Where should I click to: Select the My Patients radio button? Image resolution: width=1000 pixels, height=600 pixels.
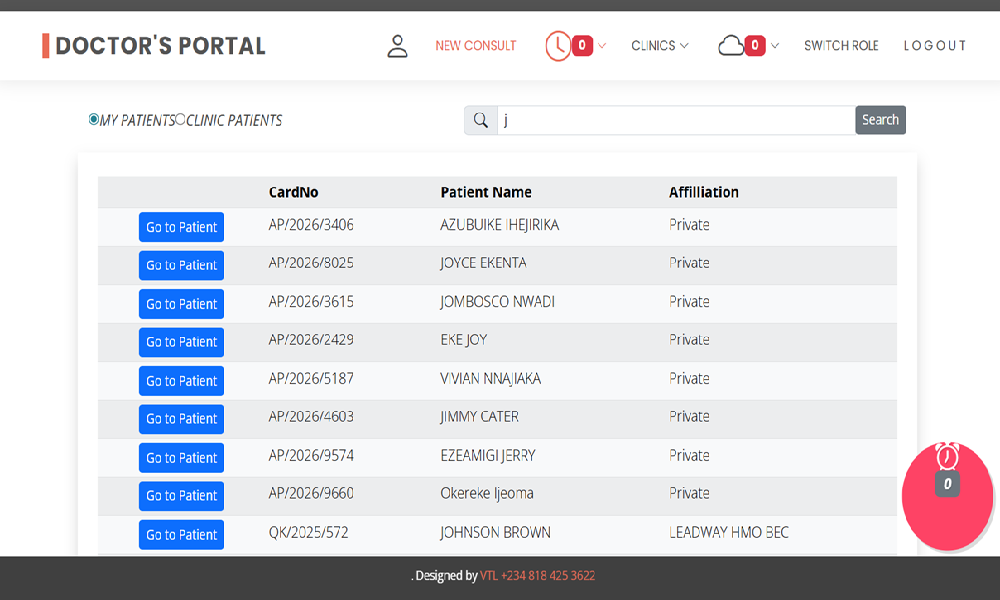(94, 119)
